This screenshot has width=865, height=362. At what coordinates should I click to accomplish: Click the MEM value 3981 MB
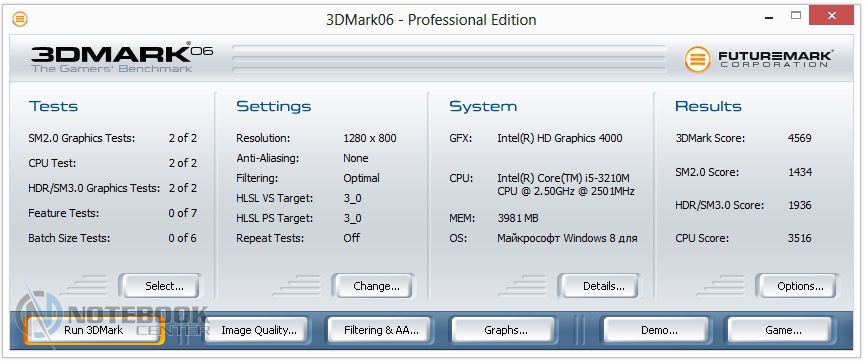[x=517, y=218]
